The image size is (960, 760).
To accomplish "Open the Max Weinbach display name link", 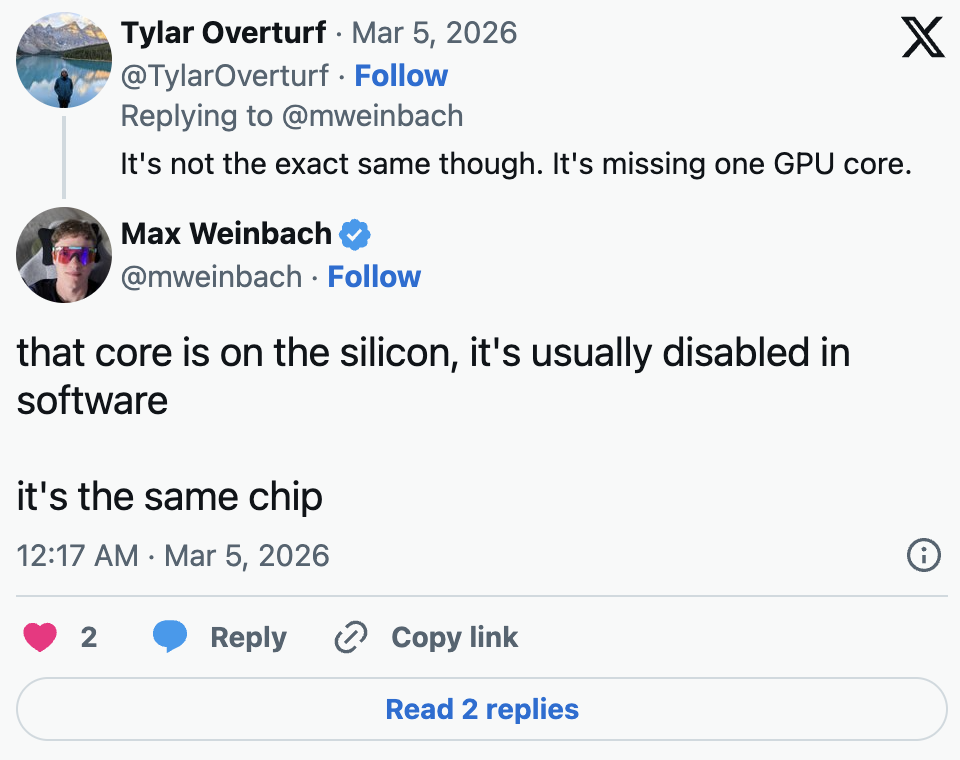I will [226, 234].
